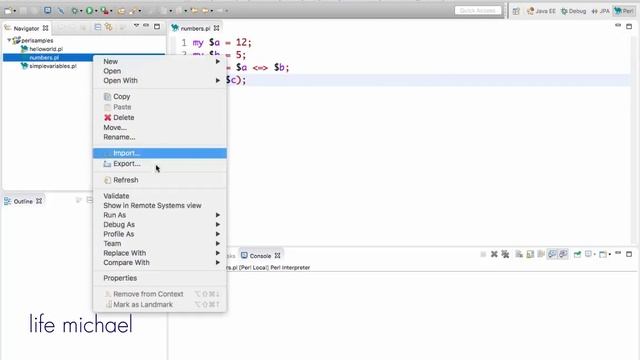Choose Refresh from the context menu
Screen dimensions: 640x360
tap(160, 180)
